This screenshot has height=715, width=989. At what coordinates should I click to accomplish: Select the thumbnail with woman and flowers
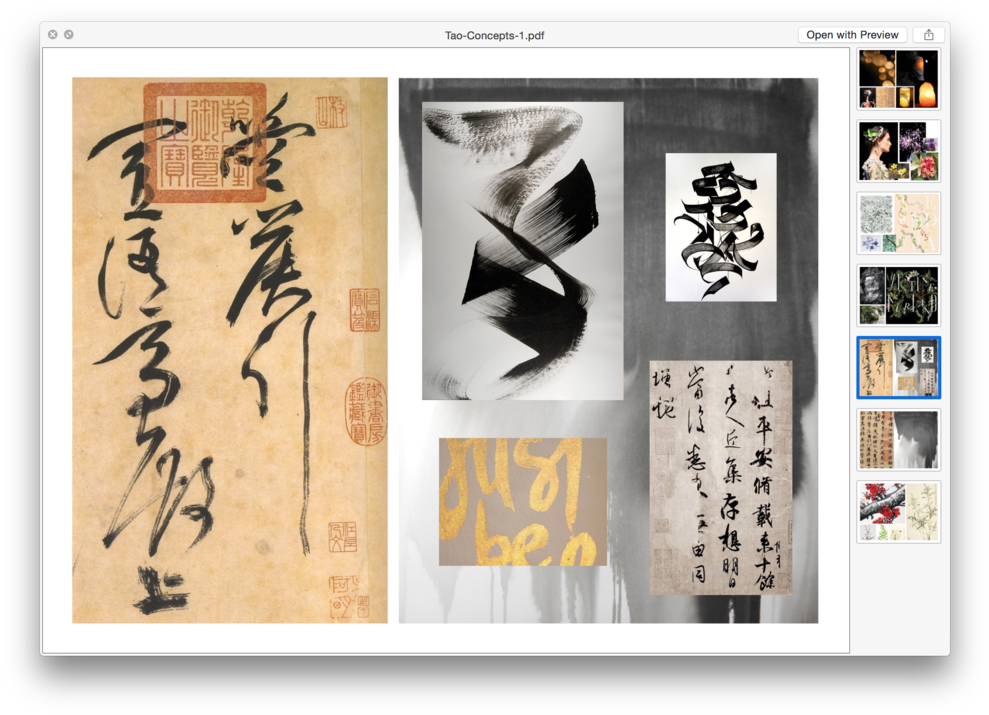tap(898, 151)
